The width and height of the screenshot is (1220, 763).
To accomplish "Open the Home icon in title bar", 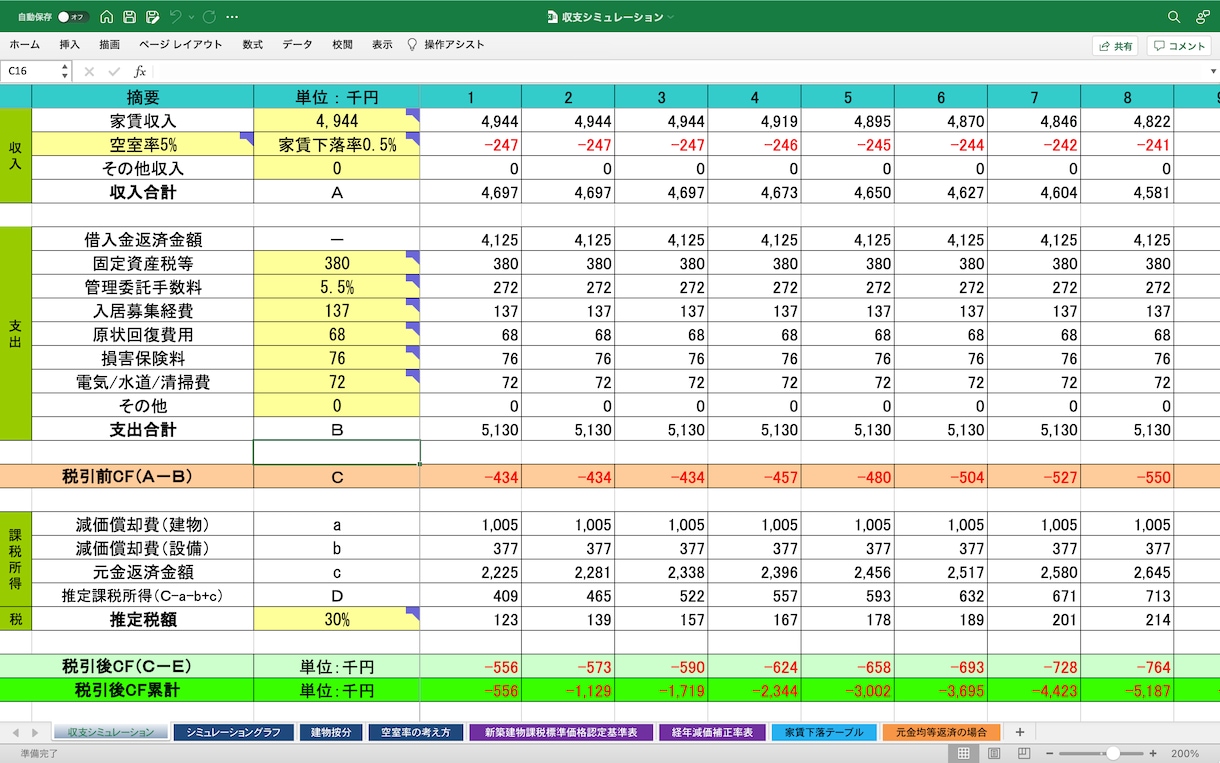I will click(x=107, y=17).
